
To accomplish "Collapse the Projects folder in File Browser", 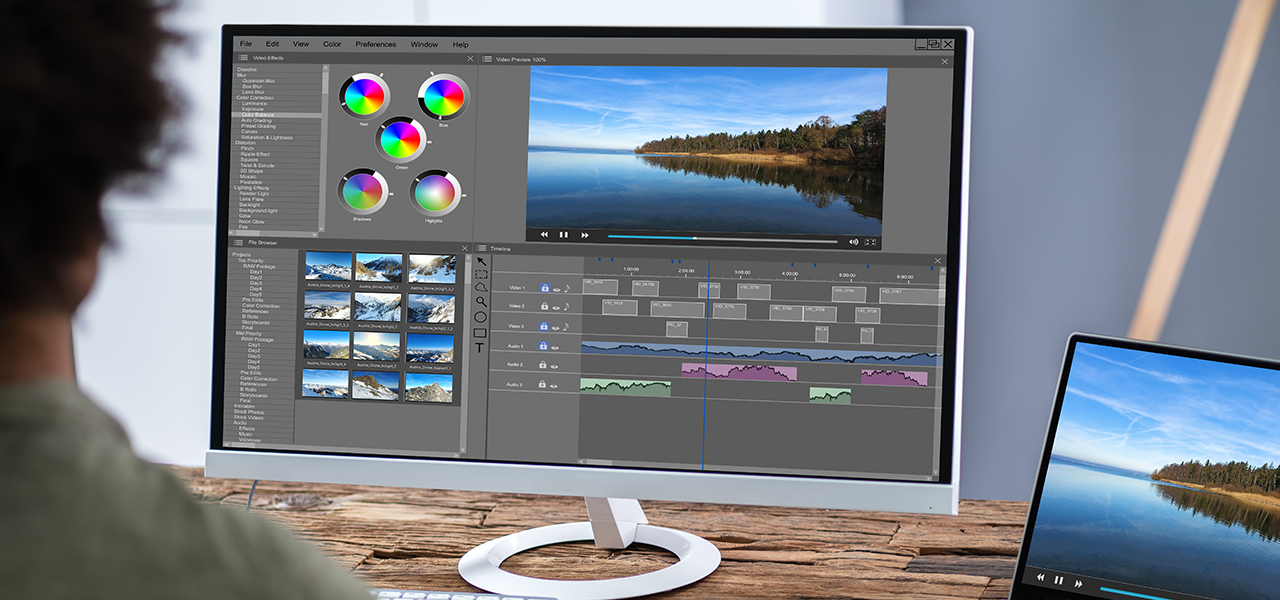I will (x=241, y=254).
